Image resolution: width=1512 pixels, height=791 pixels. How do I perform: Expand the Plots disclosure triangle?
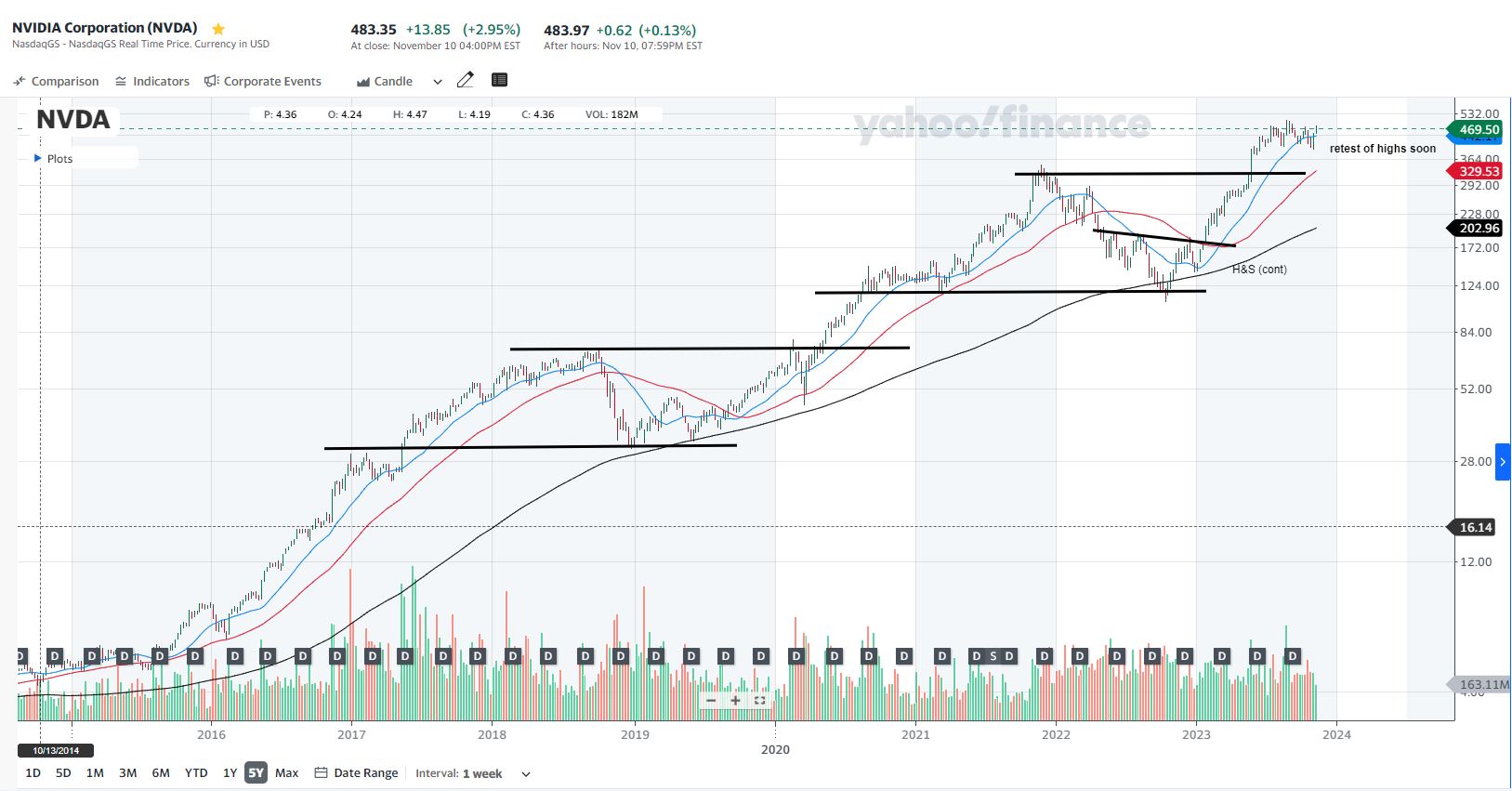click(38, 158)
